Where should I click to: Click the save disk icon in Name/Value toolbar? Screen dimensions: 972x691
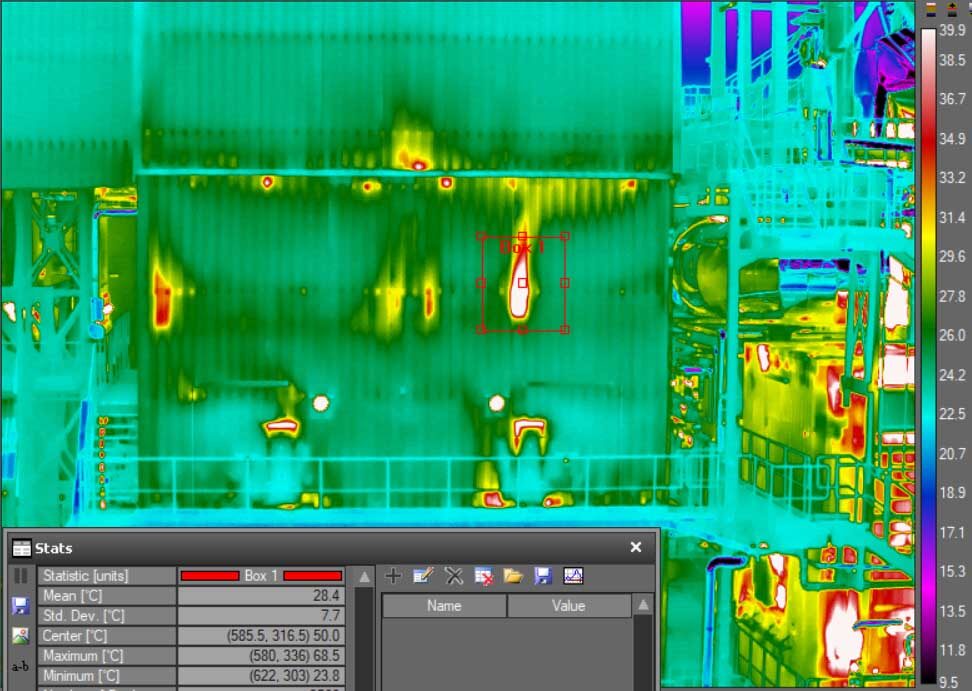[543, 576]
